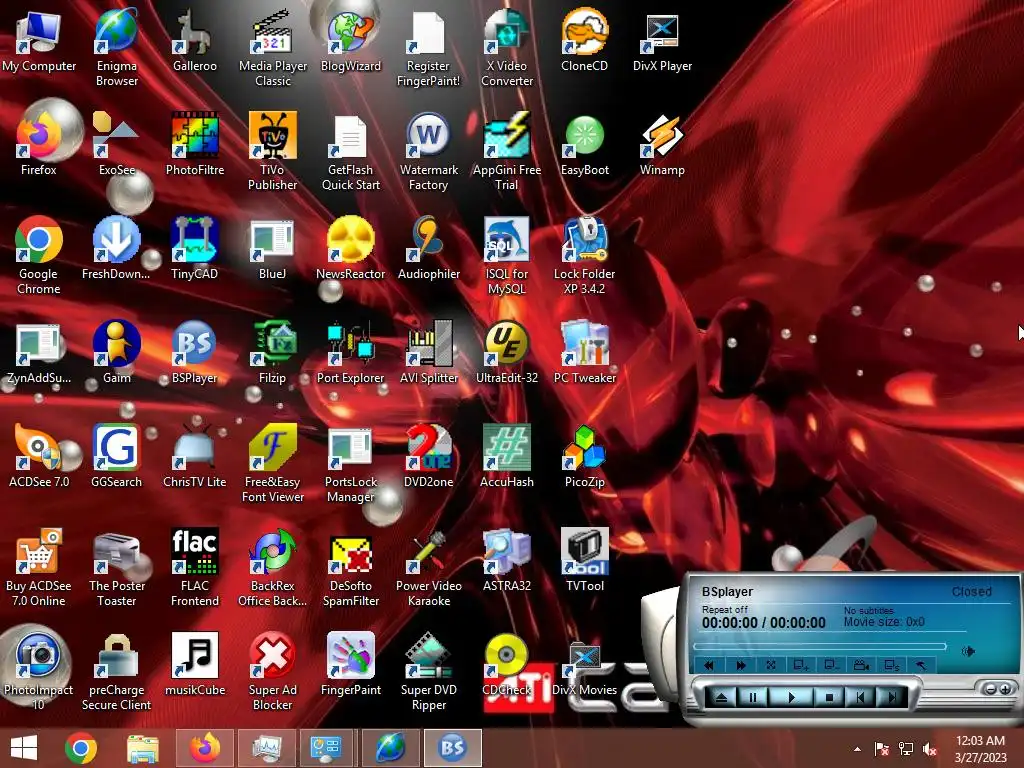Select the AVI Splitter desktop icon
This screenshot has height=768, width=1024.
tap(428, 353)
